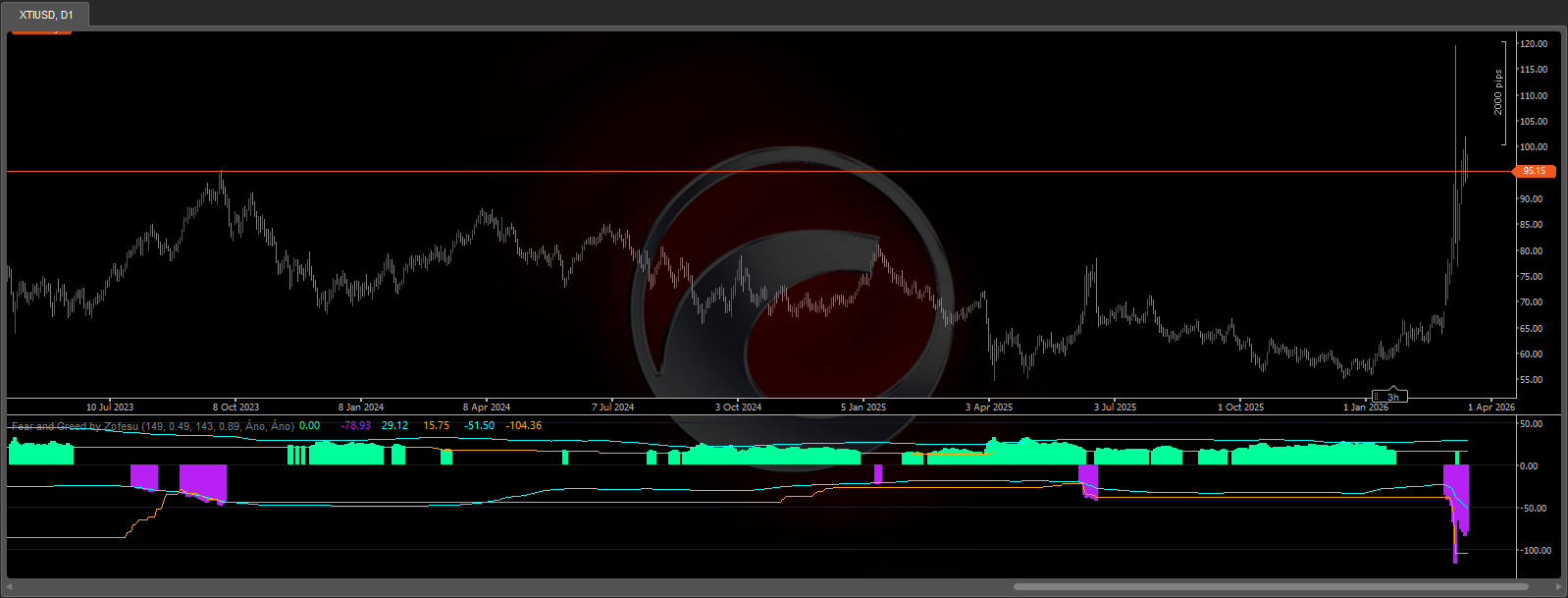
Task: Click the 3h countdown marker on the time axis
Action: [x=1391, y=397]
